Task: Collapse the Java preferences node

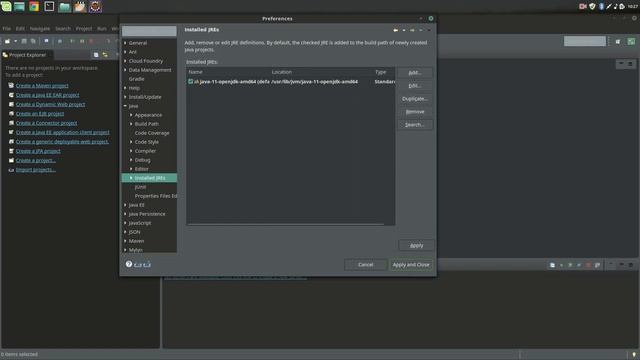Action: pos(125,106)
